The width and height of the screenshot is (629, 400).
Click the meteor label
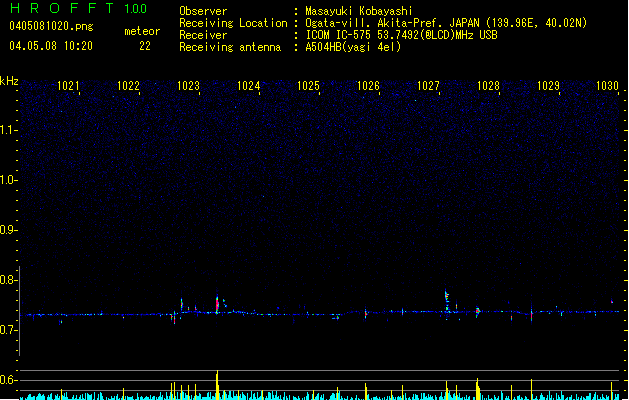(x=142, y=31)
